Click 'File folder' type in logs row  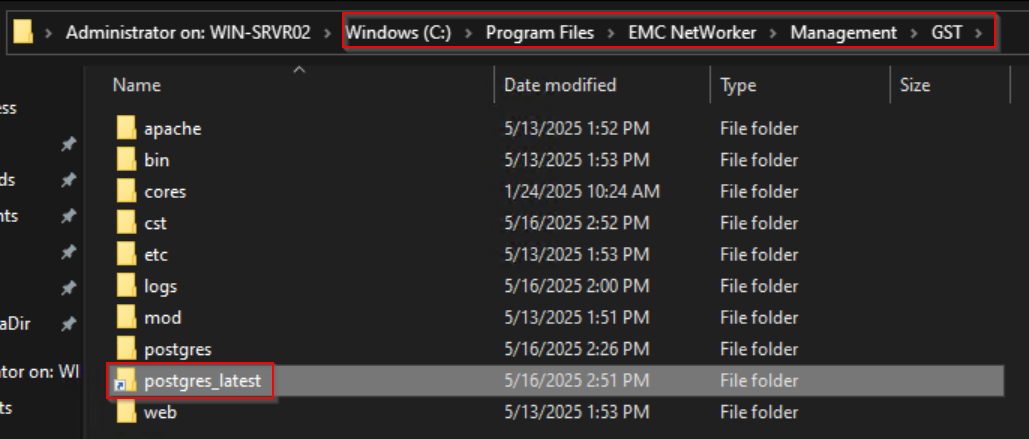(x=759, y=286)
